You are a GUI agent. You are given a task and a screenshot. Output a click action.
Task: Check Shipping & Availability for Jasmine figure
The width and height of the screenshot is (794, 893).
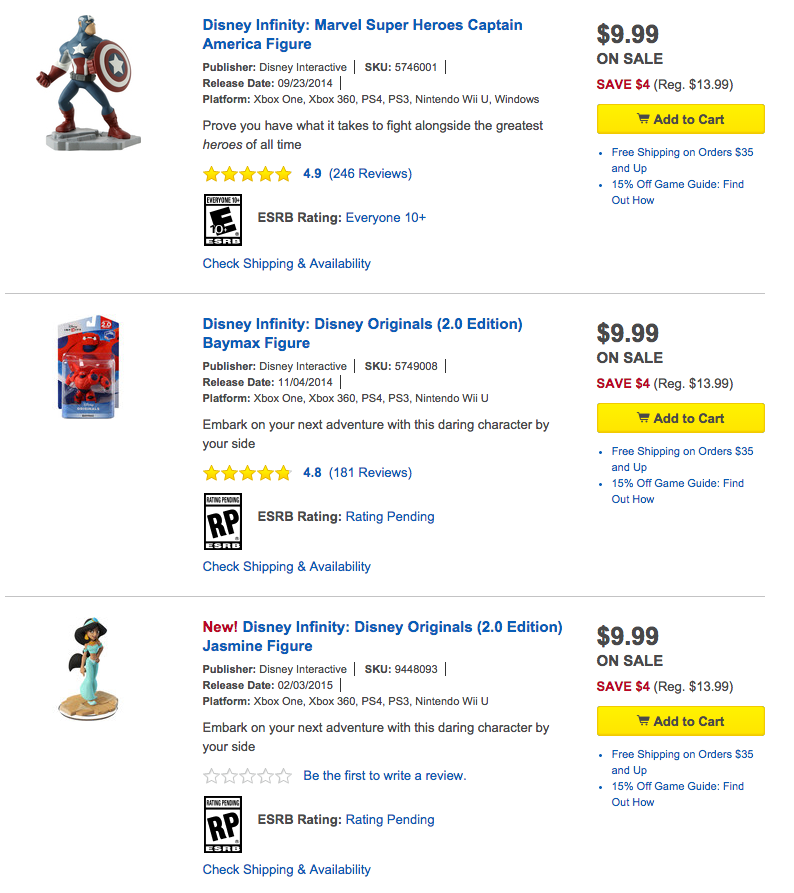[x=286, y=869]
